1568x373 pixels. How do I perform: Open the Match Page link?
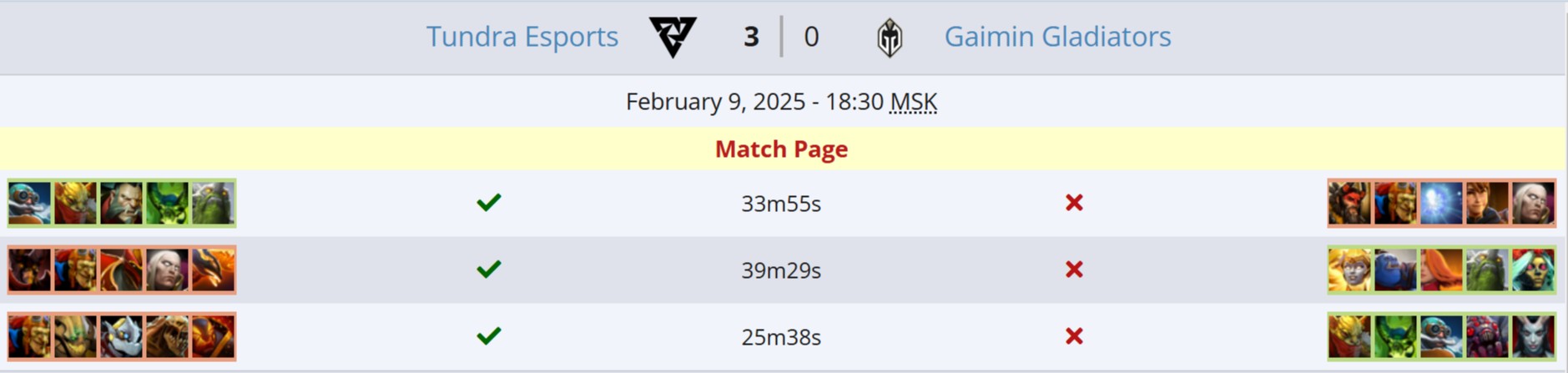pyautogui.click(x=781, y=149)
